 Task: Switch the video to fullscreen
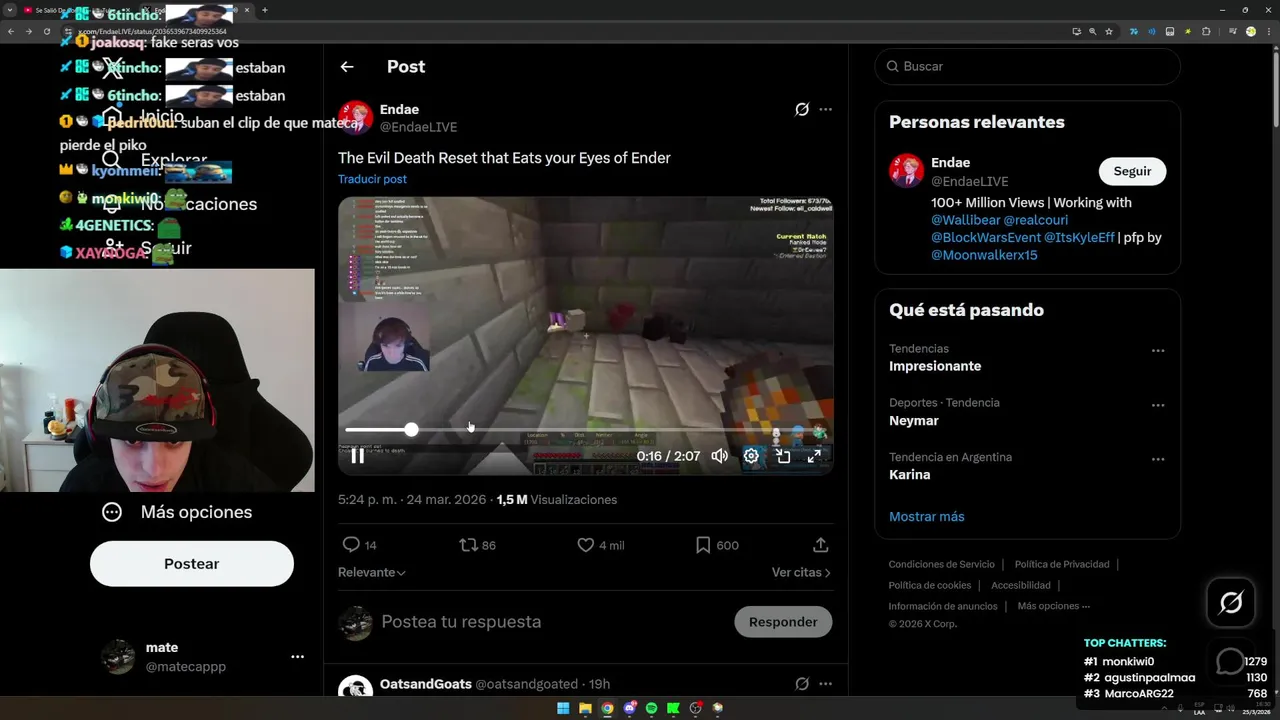[x=814, y=456]
